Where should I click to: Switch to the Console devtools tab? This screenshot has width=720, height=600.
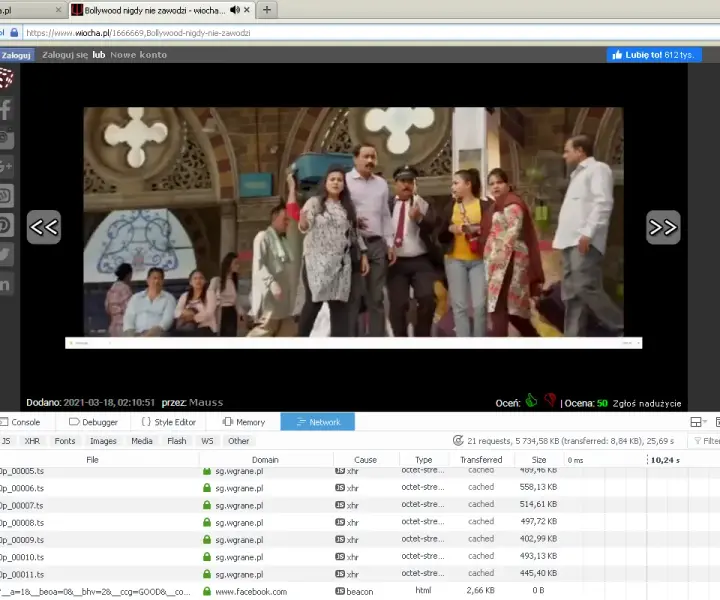(21, 422)
